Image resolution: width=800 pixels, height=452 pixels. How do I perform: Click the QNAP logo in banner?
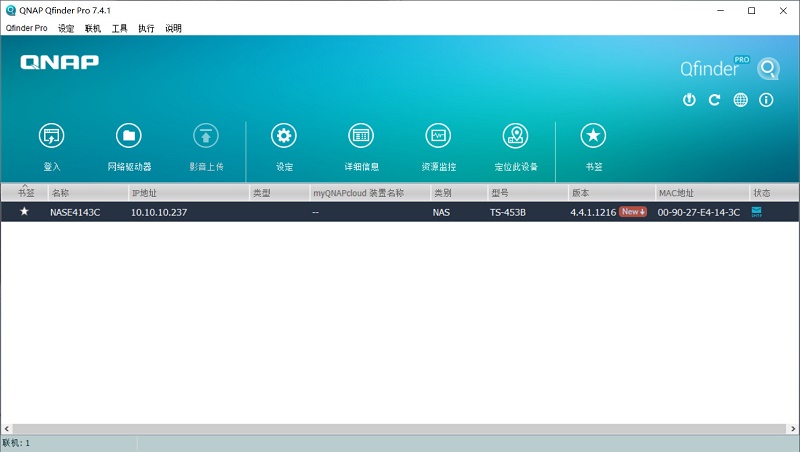[x=60, y=62]
